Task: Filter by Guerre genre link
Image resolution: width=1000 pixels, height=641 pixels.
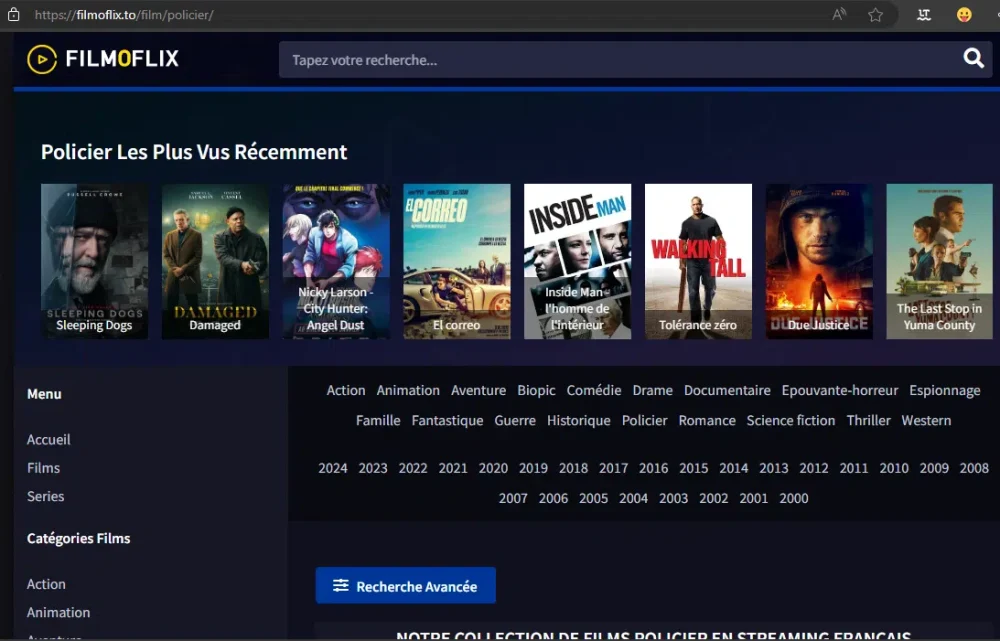Action: tap(515, 420)
